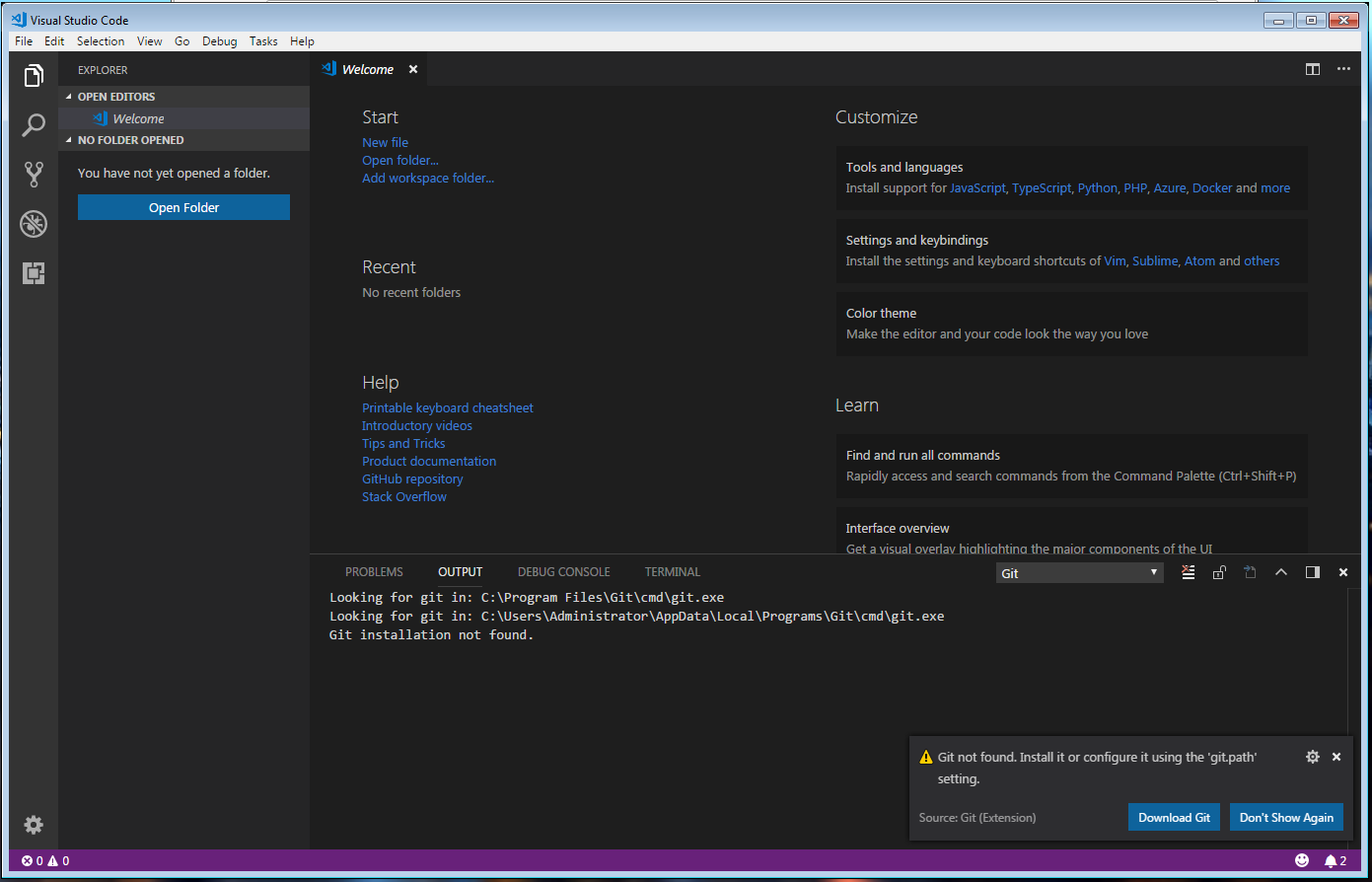Open the Stack Overflow link

[404, 496]
